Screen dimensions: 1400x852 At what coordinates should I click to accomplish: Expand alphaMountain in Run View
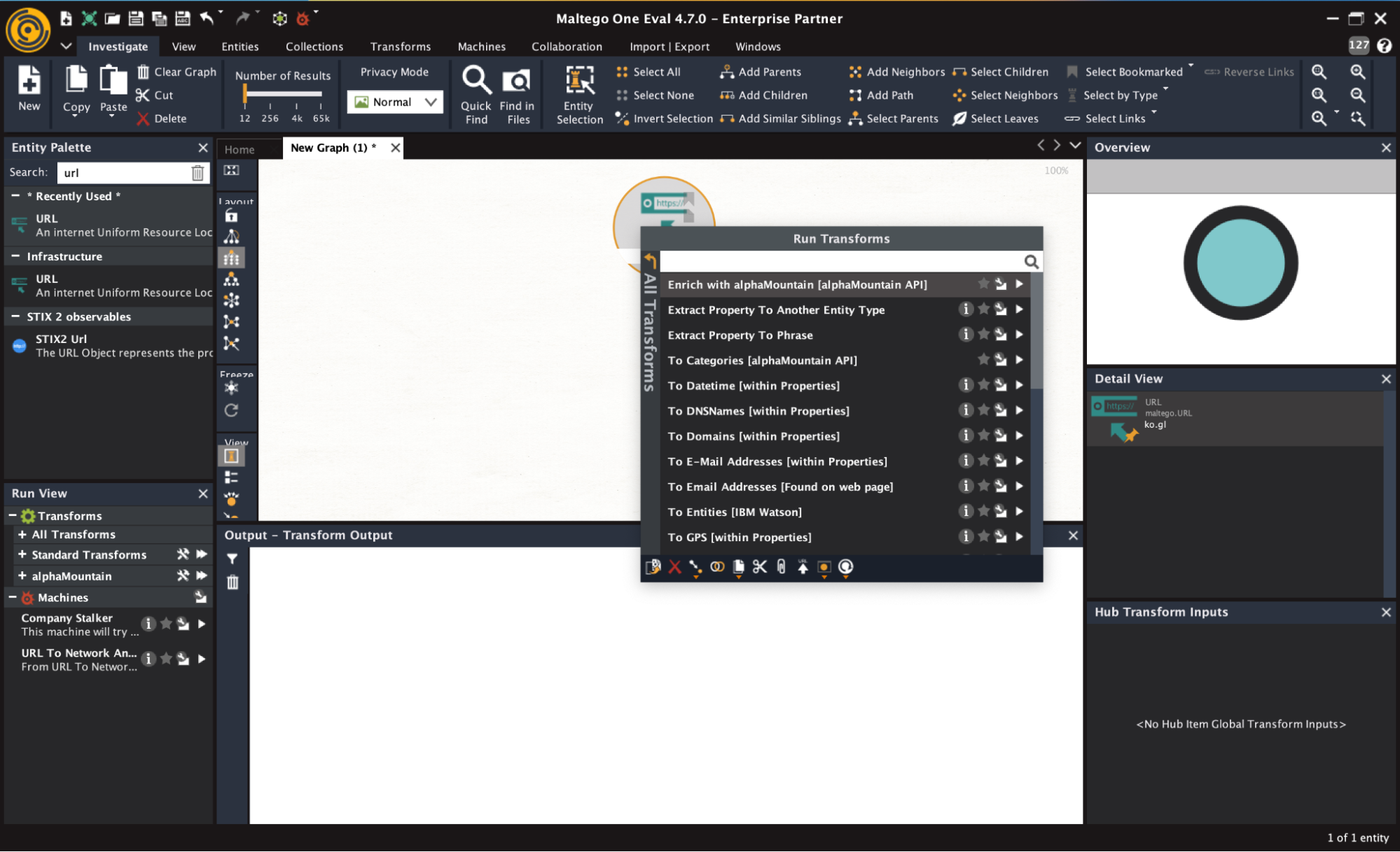click(x=22, y=575)
